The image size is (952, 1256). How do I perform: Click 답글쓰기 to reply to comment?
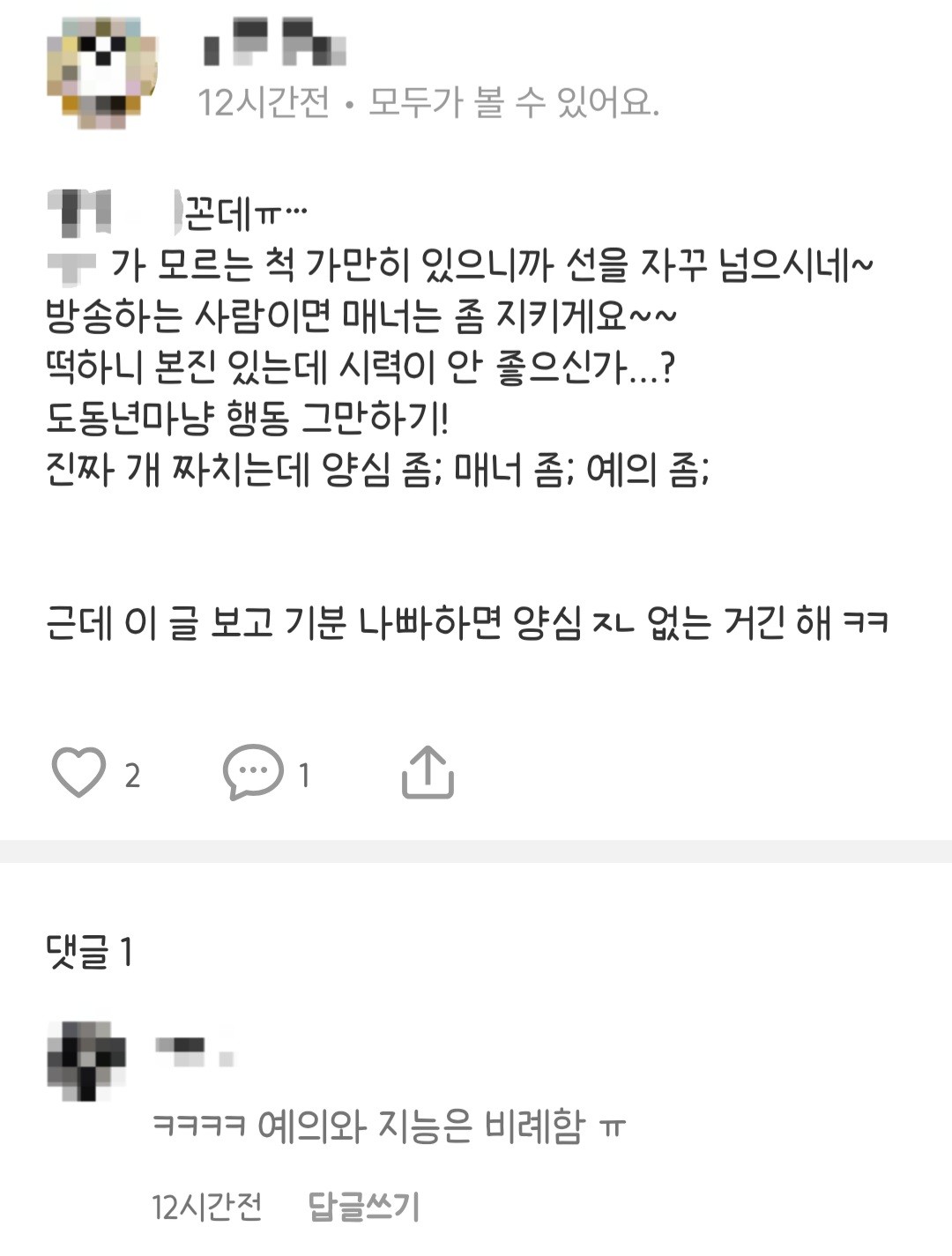tap(364, 1206)
